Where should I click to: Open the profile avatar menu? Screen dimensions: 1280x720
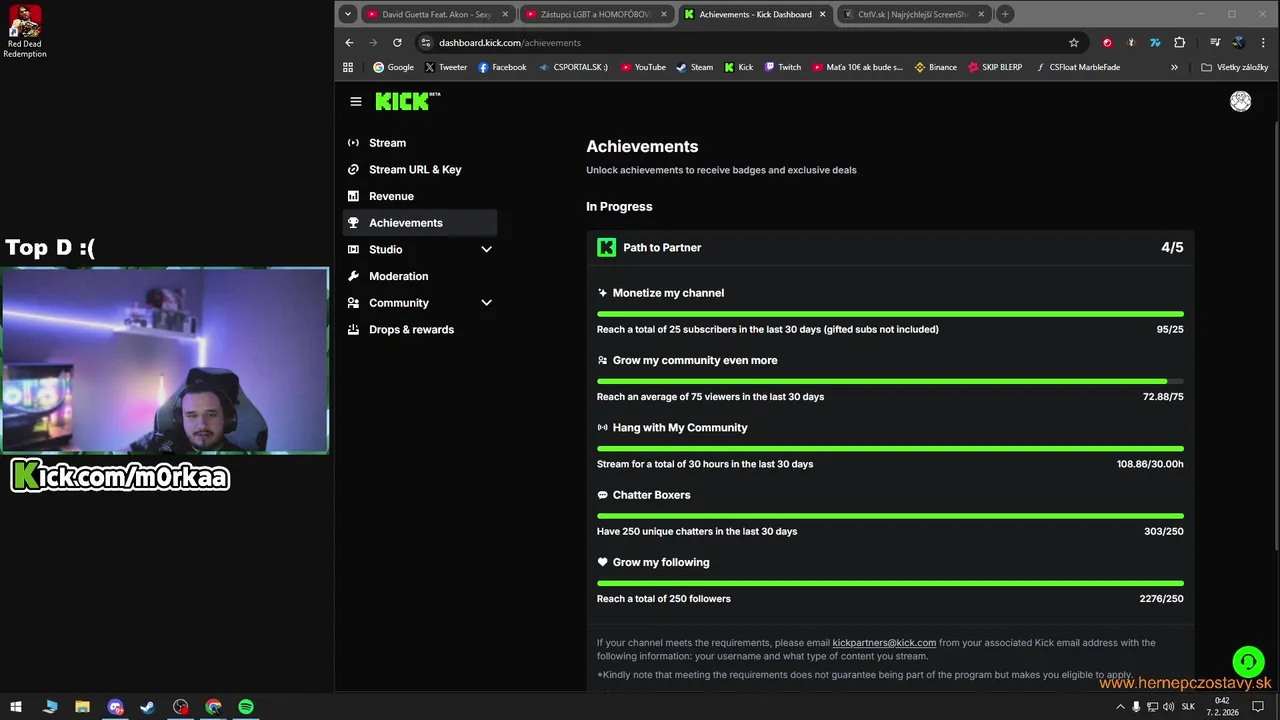click(x=1240, y=101)
